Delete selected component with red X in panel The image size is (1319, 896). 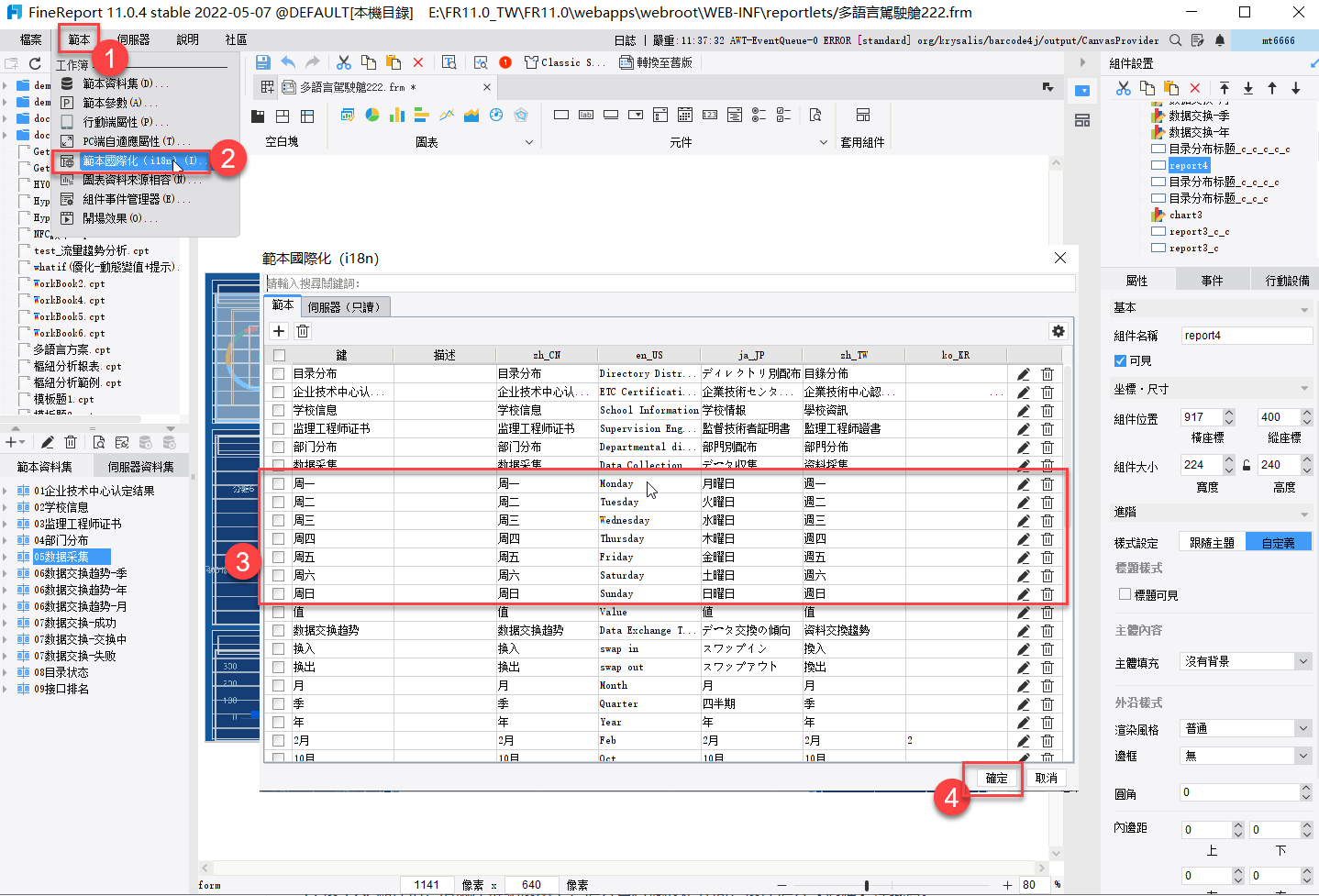click(1195, 88)
